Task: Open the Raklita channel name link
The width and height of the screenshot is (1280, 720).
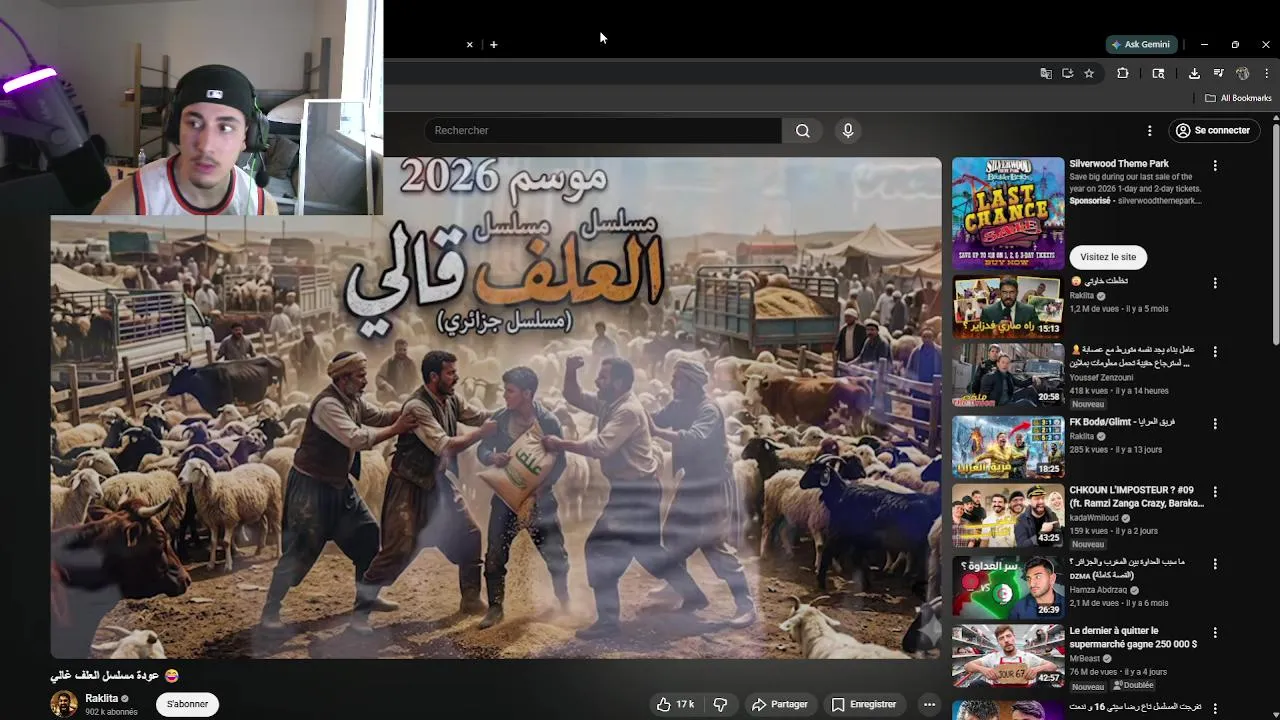Action: tap(102, 698)
